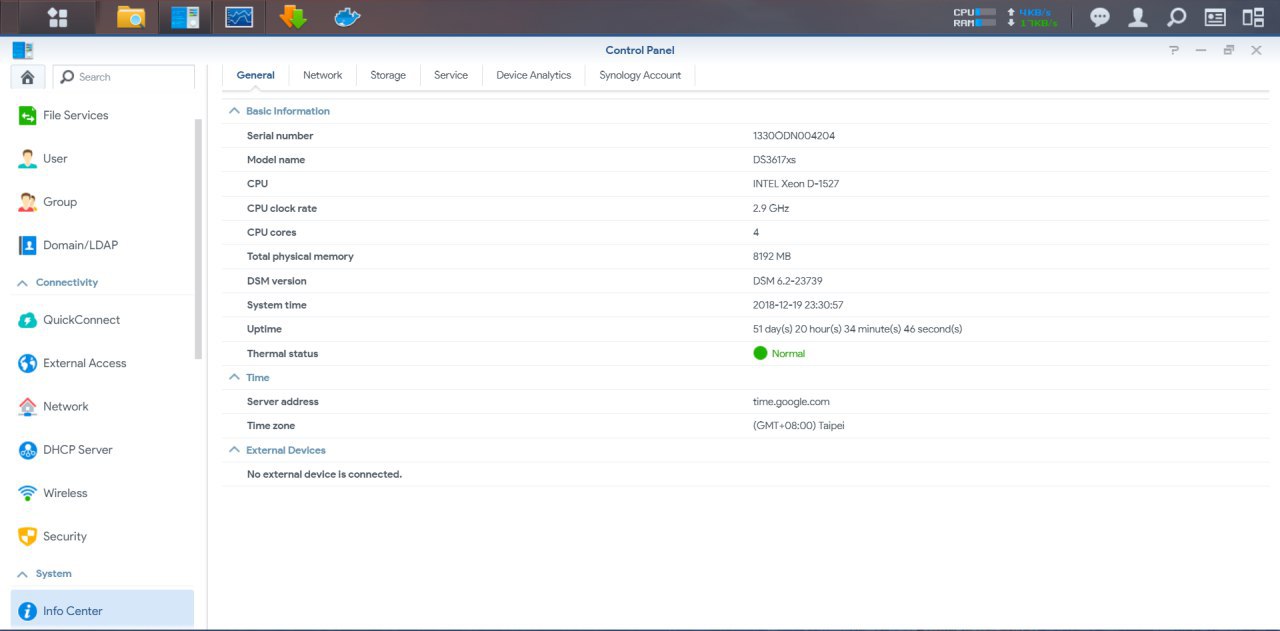Switch to the Storage tab
Screen dimensions: 1280x631
click(388, 75)
